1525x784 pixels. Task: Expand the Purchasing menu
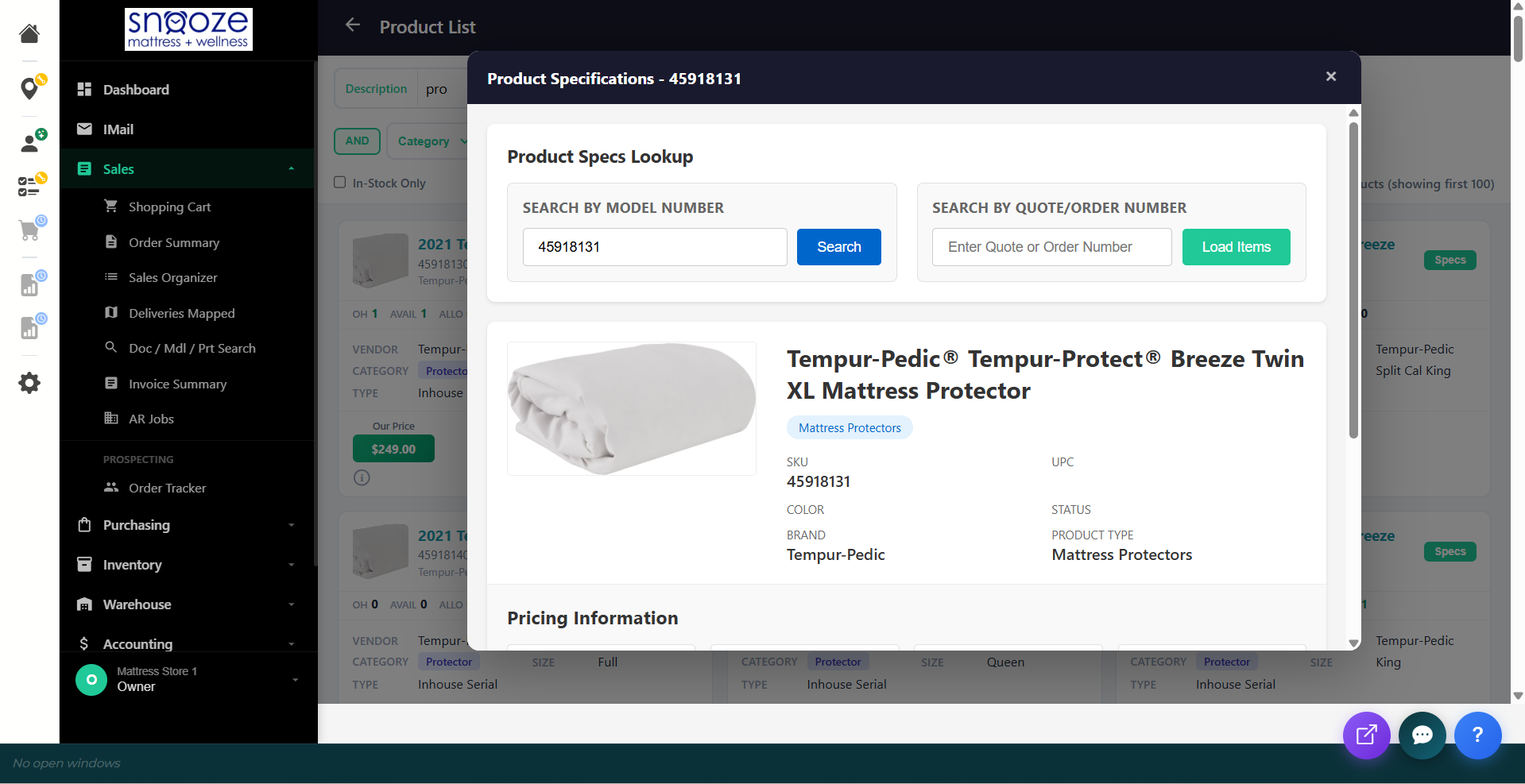coord(188,525)
